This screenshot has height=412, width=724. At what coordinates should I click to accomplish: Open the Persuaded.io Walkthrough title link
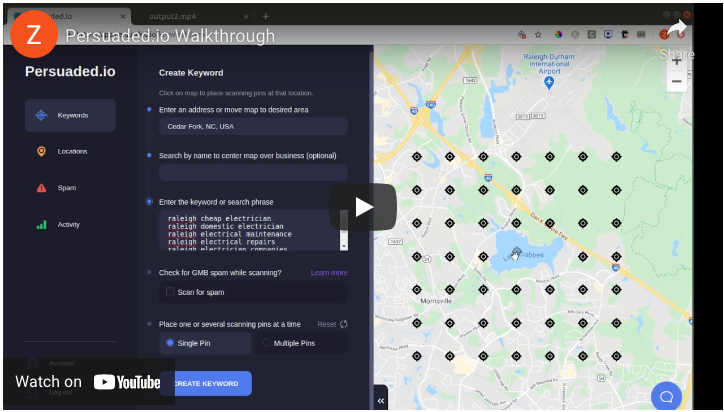170,36
